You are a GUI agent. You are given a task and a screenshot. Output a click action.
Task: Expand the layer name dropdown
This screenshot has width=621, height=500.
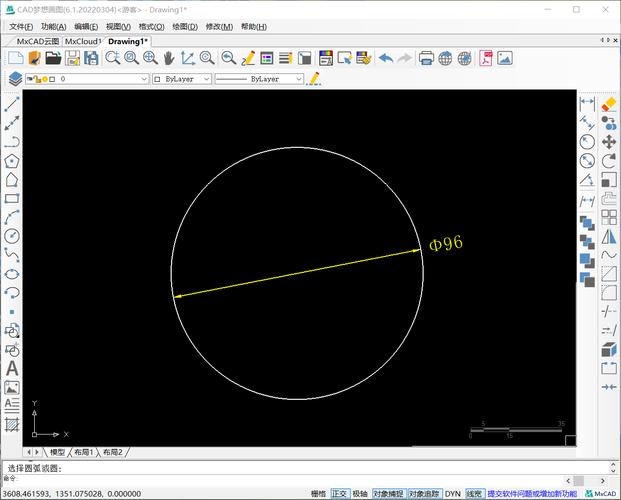[x=142, y=78]
